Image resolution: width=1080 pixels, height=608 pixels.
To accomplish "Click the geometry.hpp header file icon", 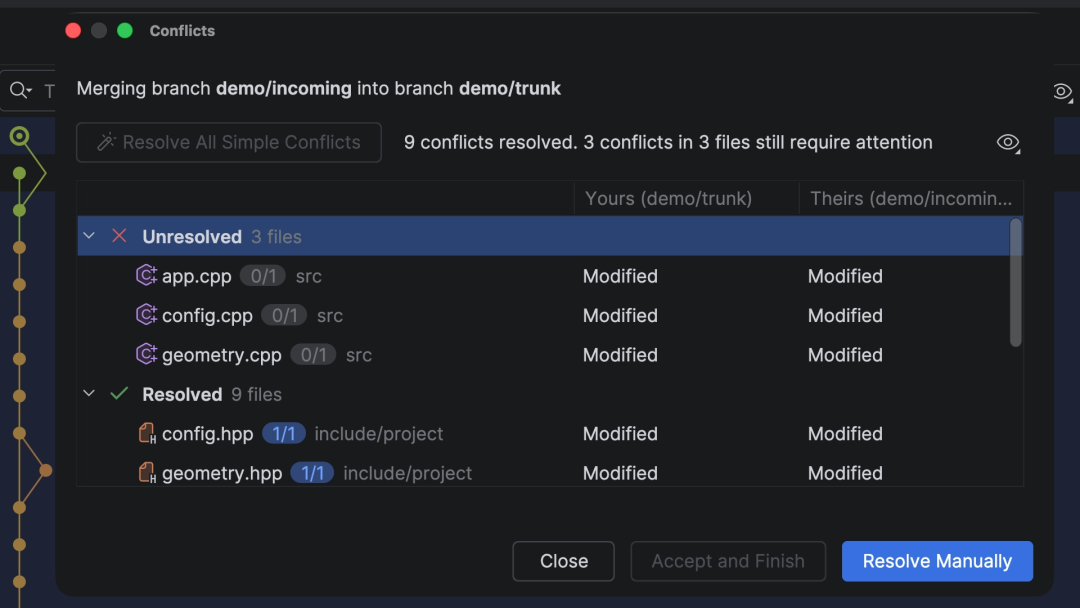I will tap(147, 472).
